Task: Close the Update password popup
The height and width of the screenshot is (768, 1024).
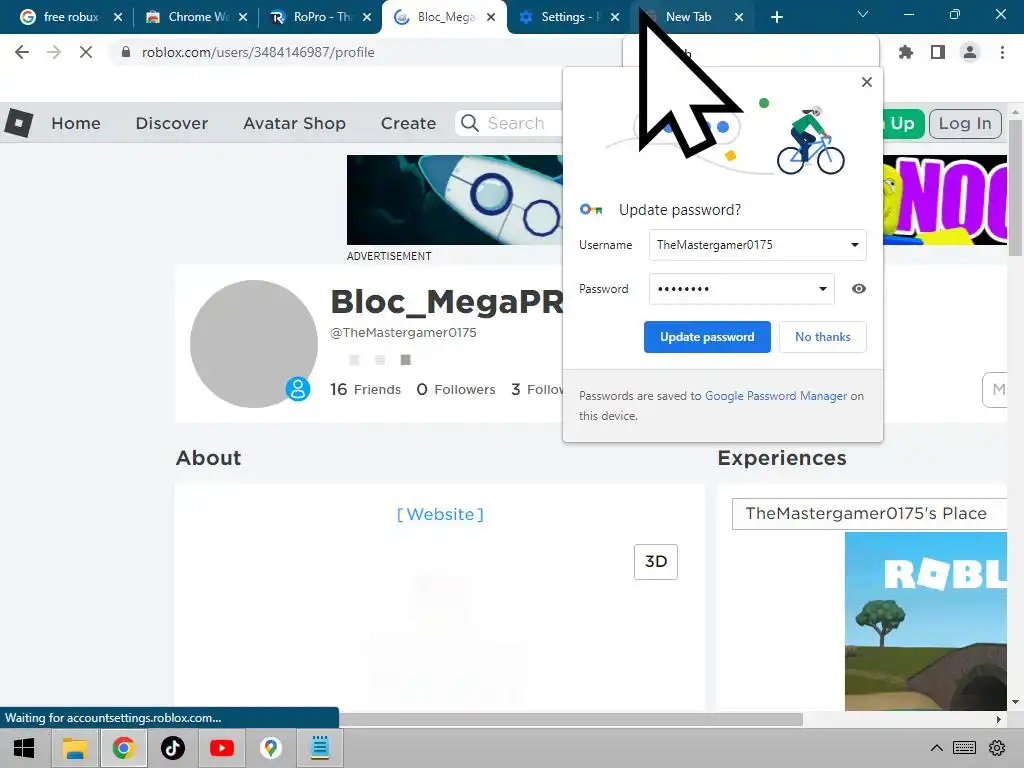Action: click(x=867, y=82)
